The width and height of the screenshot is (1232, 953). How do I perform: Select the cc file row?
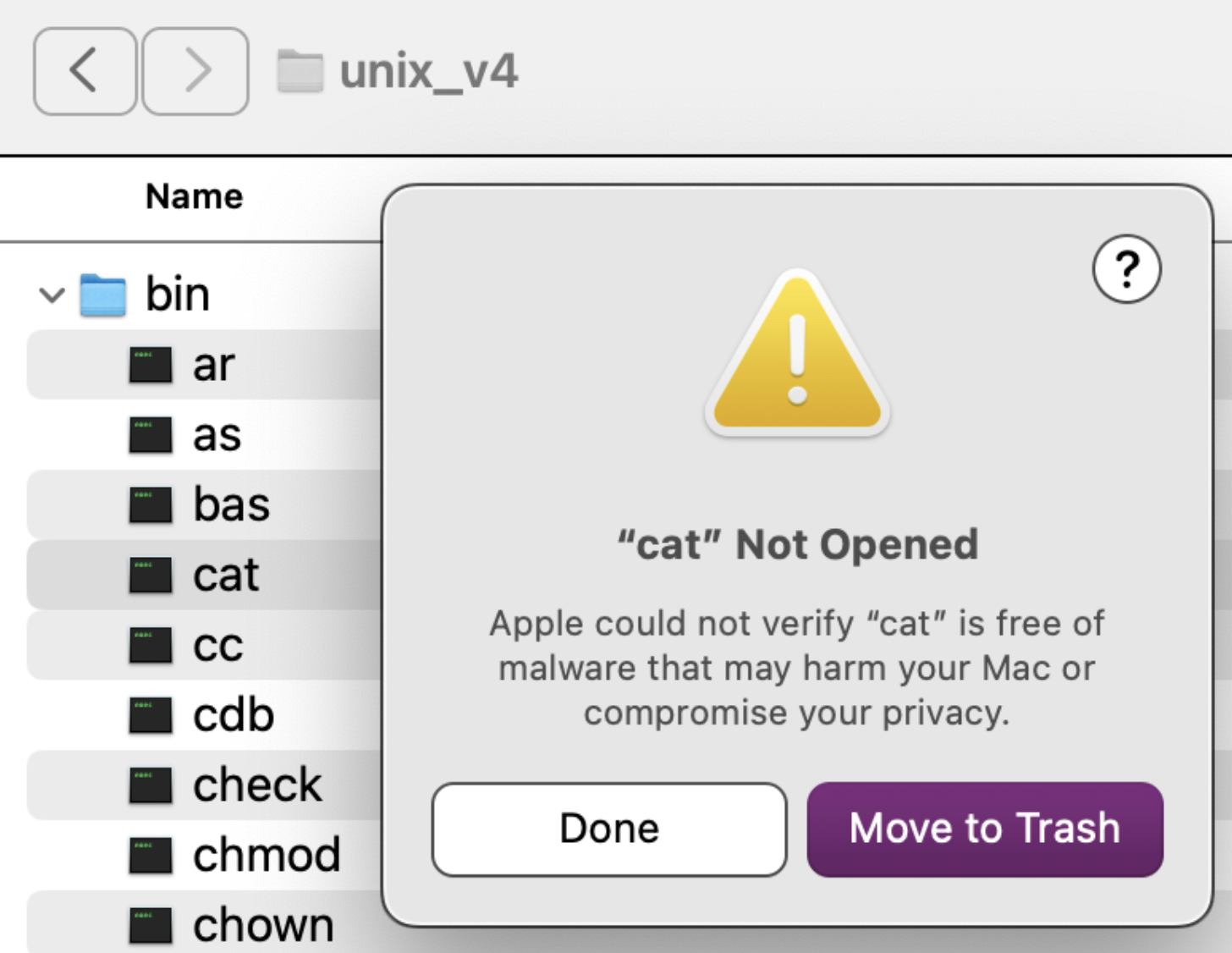pos(217,646)
